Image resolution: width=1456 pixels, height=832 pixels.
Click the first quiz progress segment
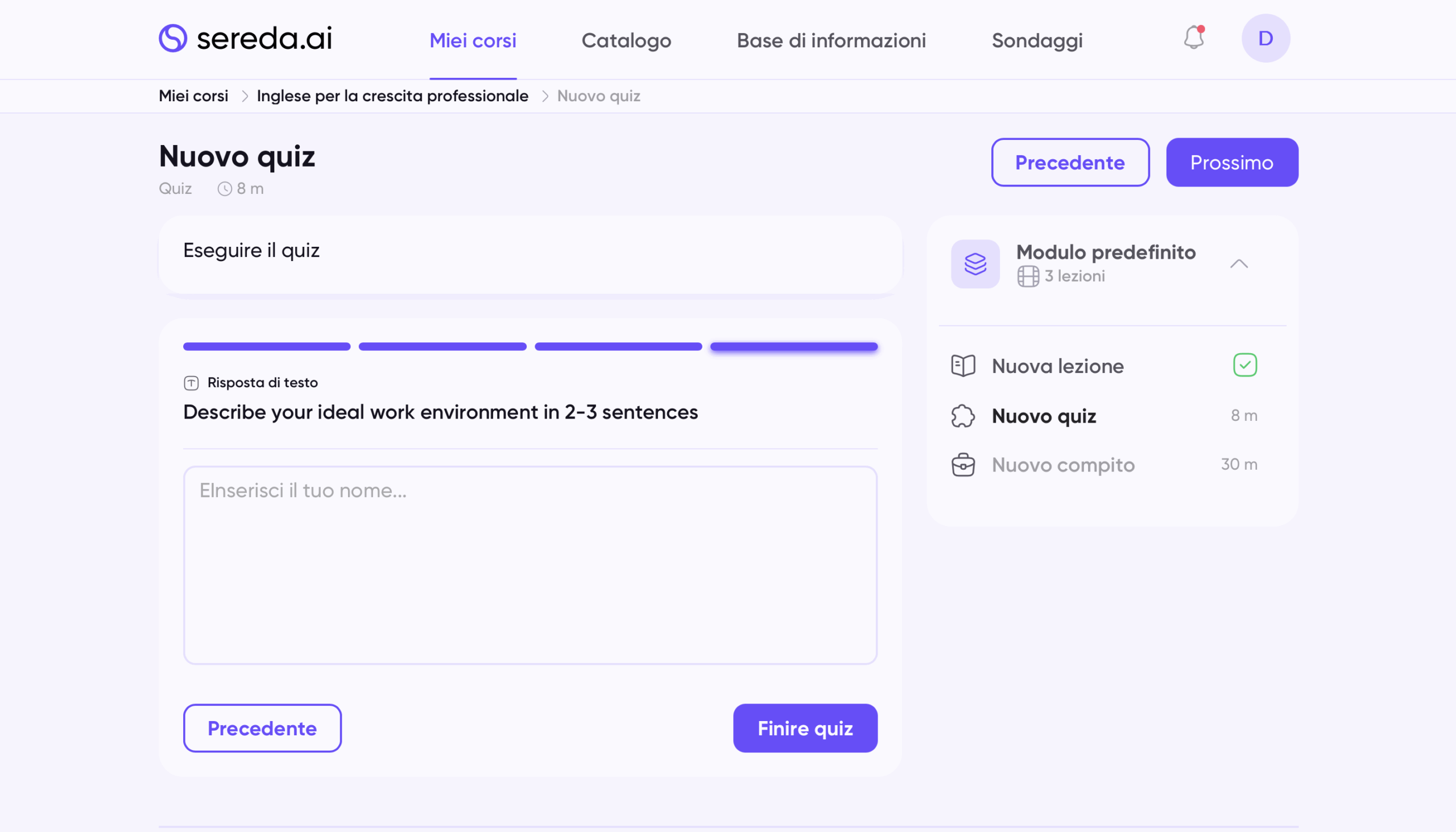point(266,346)
